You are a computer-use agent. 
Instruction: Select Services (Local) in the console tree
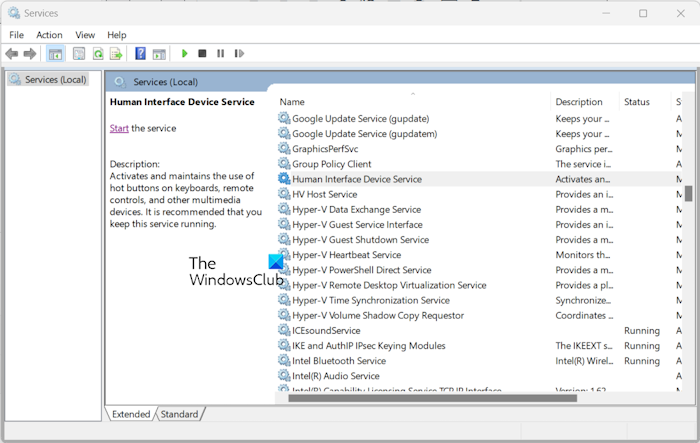[x=48, y=79]
